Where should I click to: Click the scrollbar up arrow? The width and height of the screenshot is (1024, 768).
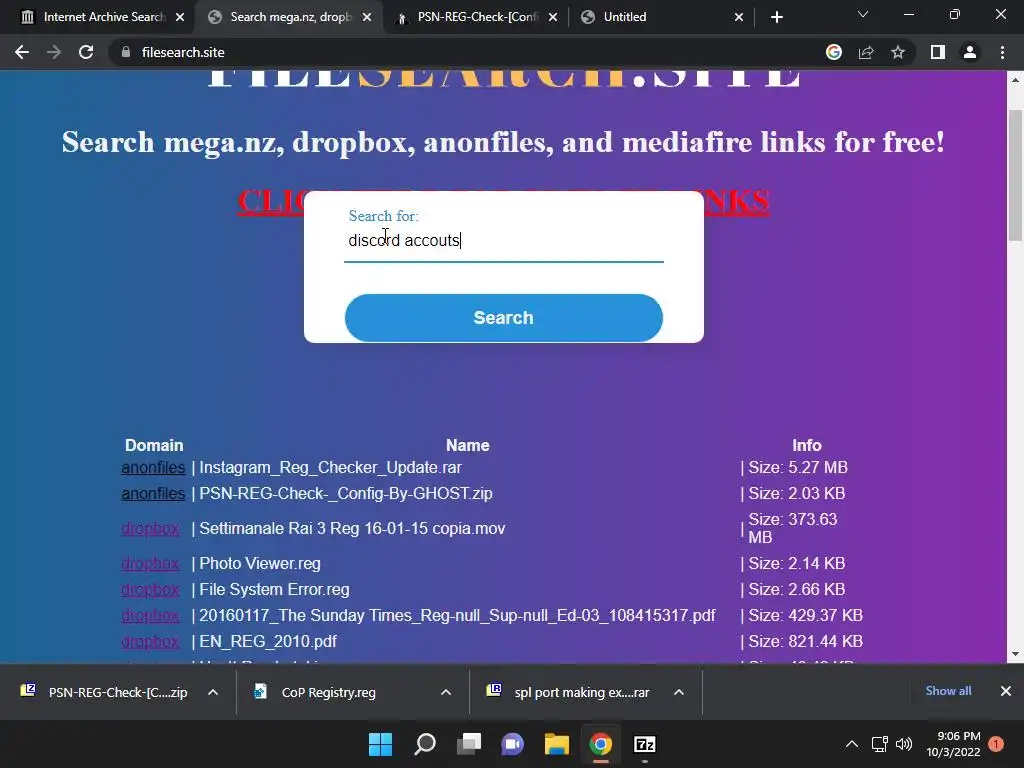pos(1015,80)
